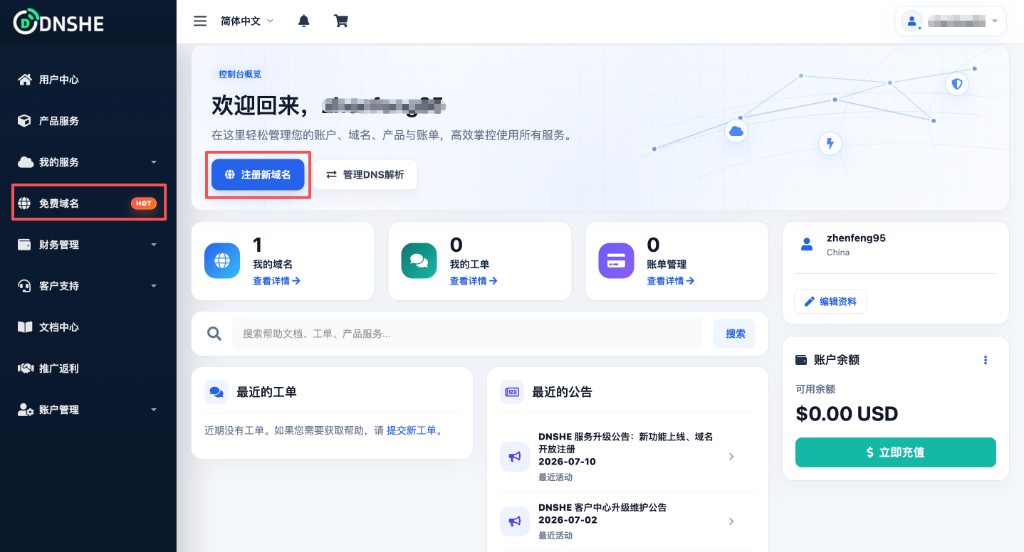The image size is (1024, 552).
Task: Click the profile person icon beside zhenfeng95
Action: click(x=807, y=244)
